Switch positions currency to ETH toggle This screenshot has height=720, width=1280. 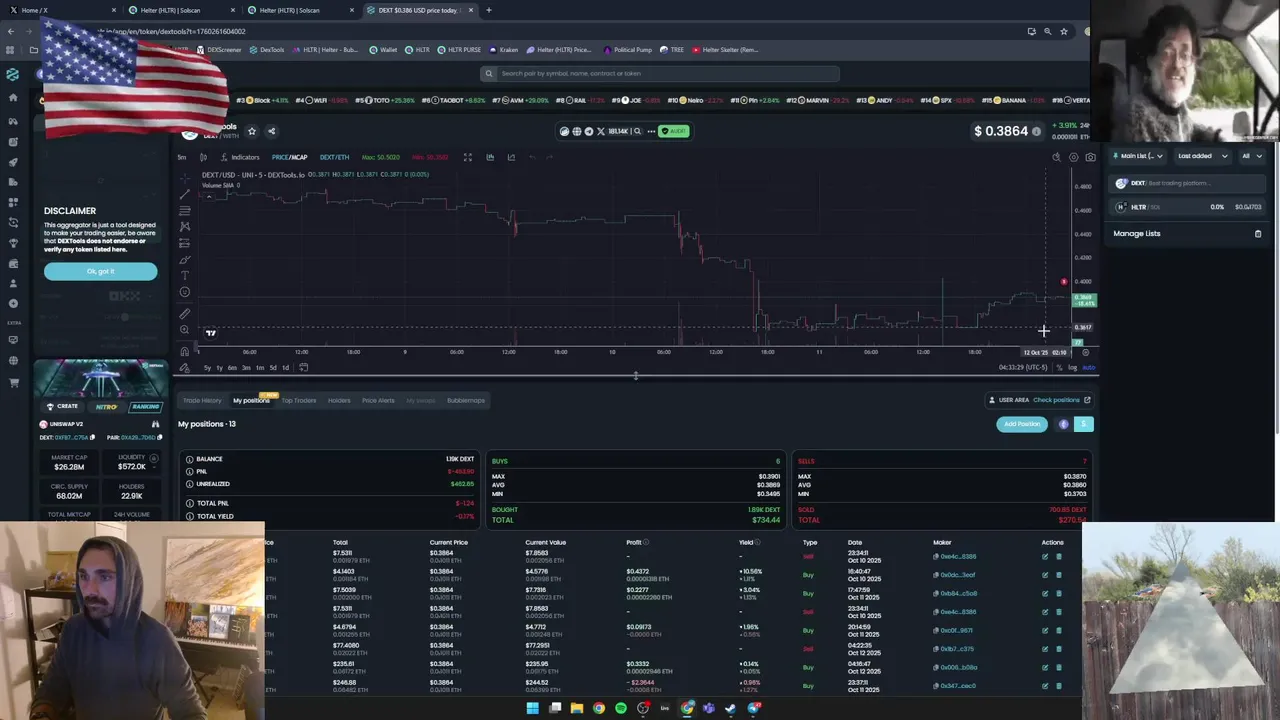click(x=1064, y=424)
